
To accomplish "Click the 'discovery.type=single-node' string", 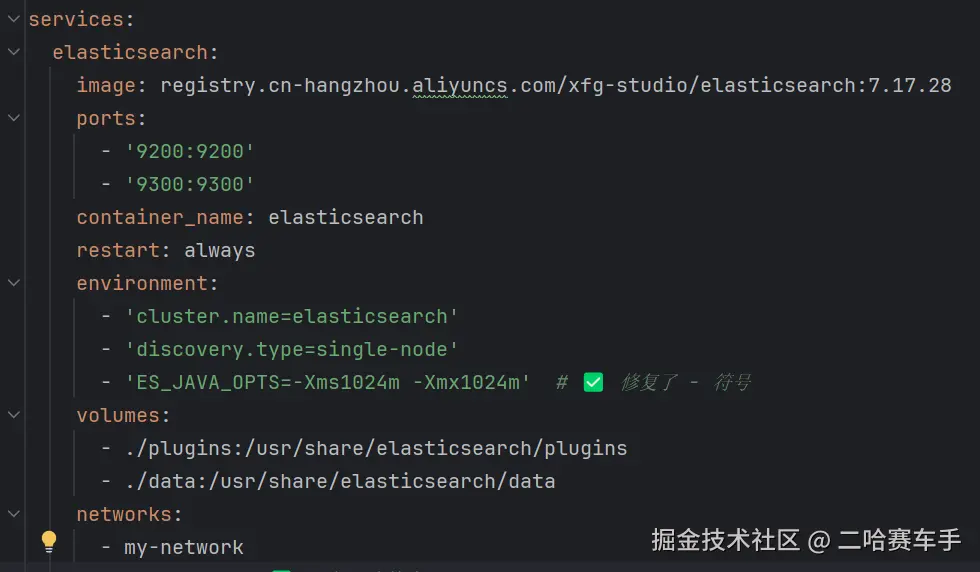I will (x=291, y=349).
